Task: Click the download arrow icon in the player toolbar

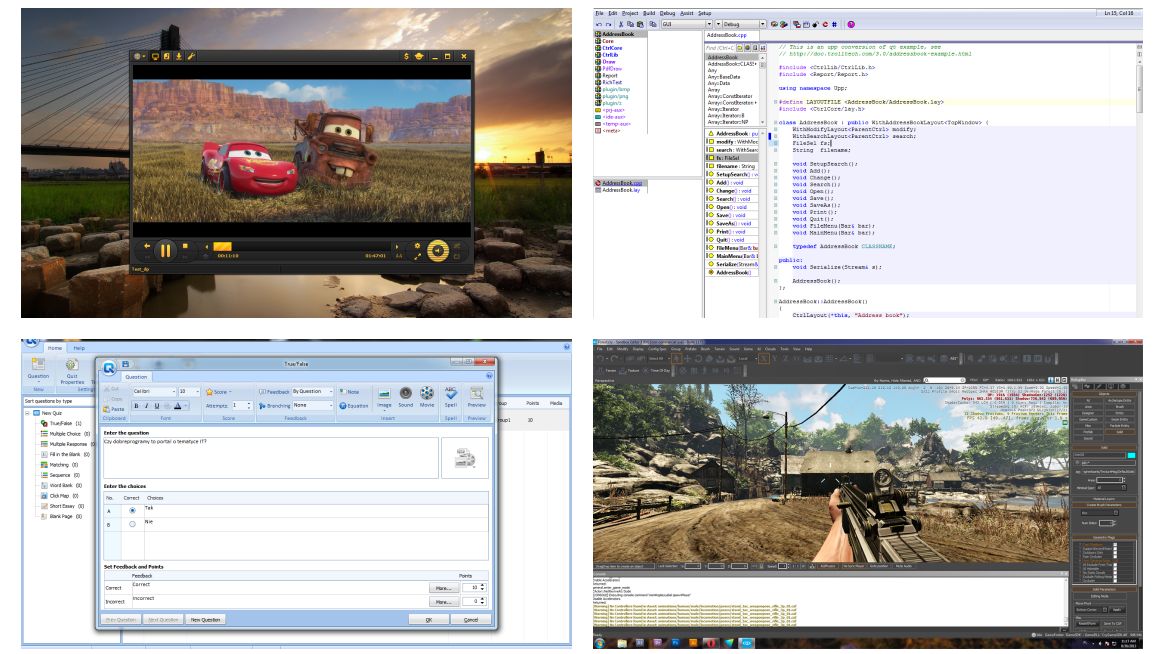Action: [179, 57]
